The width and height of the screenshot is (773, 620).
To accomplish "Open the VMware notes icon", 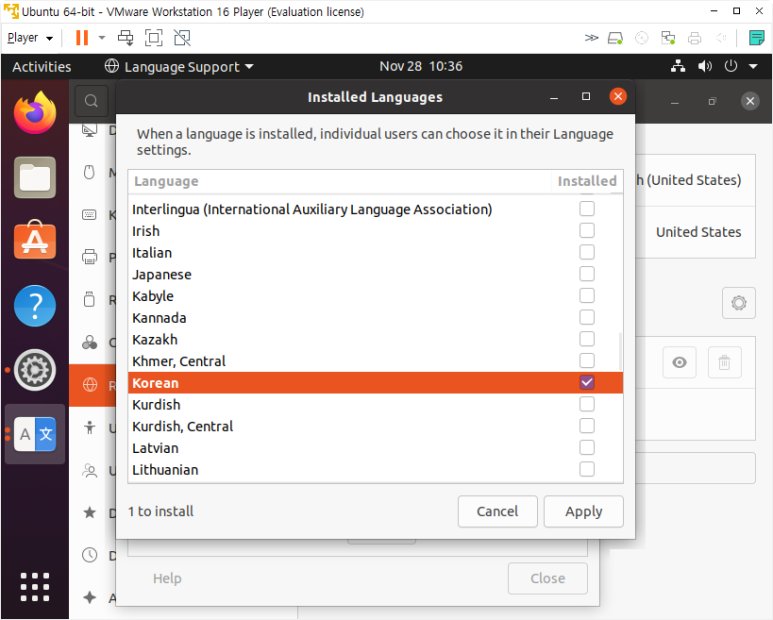I will (756, 38).
